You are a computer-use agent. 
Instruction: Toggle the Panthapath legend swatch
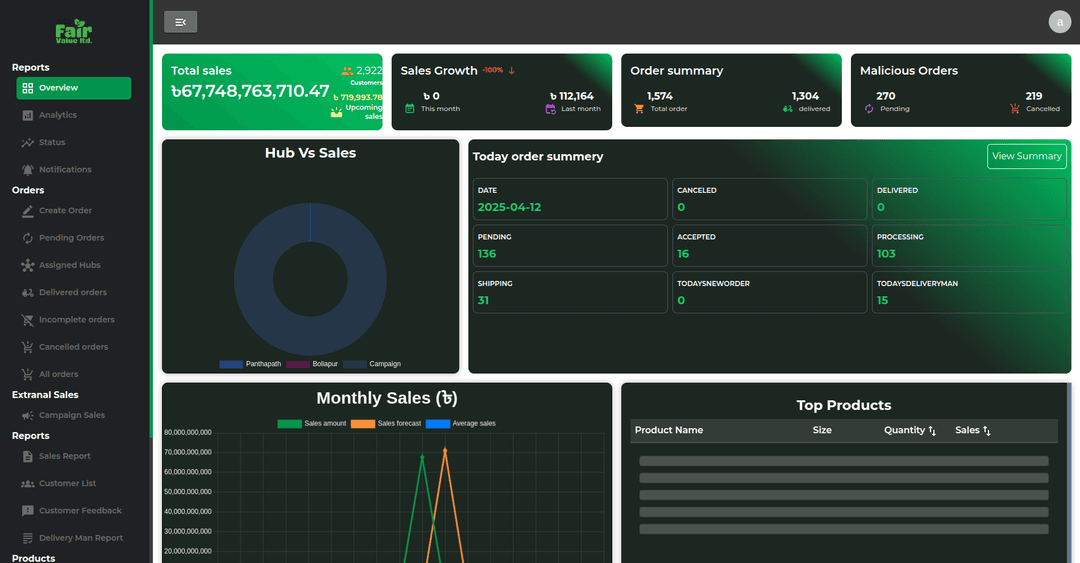[231, 364]
